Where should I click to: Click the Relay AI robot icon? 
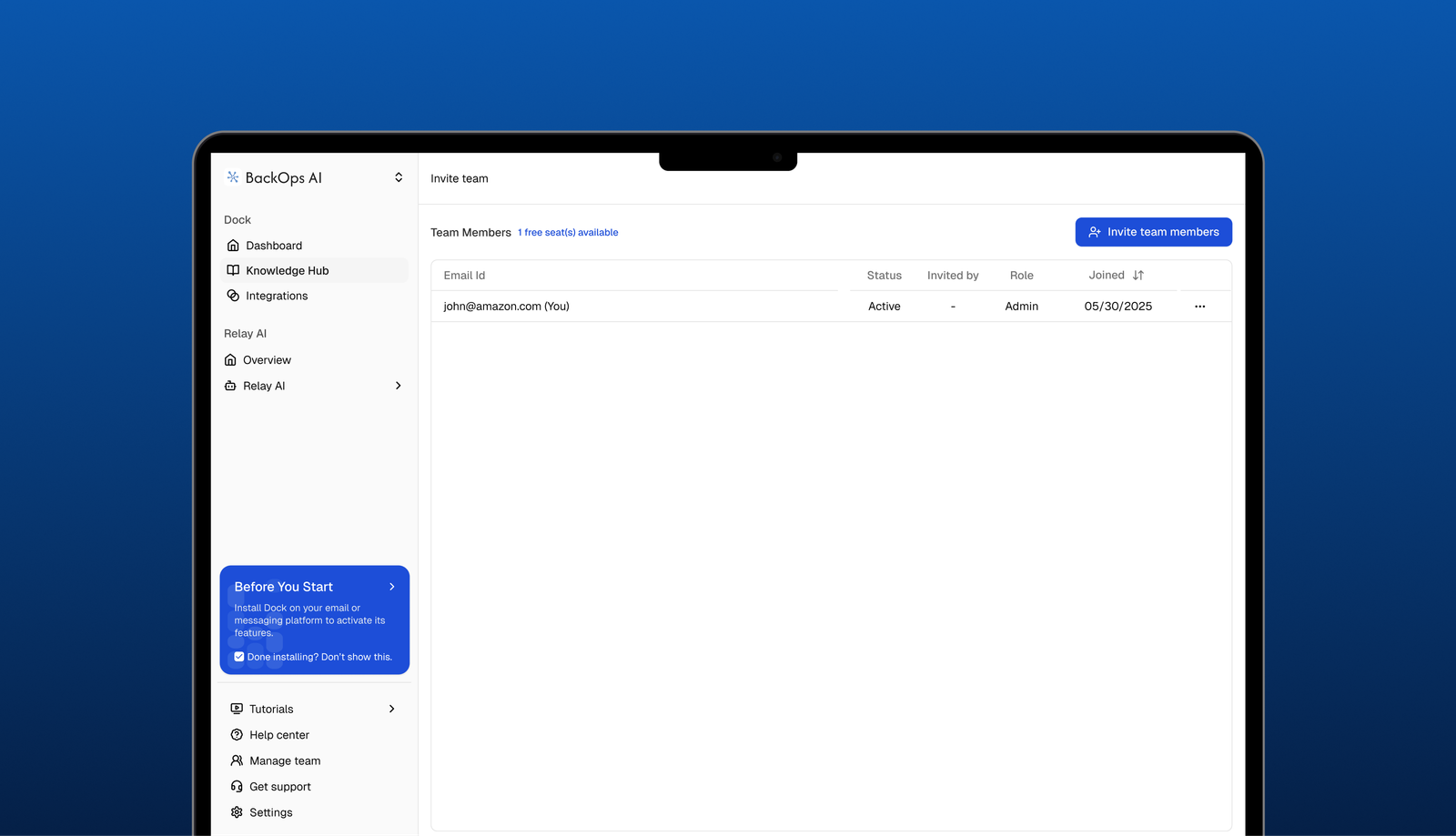(x=230, y=386)
